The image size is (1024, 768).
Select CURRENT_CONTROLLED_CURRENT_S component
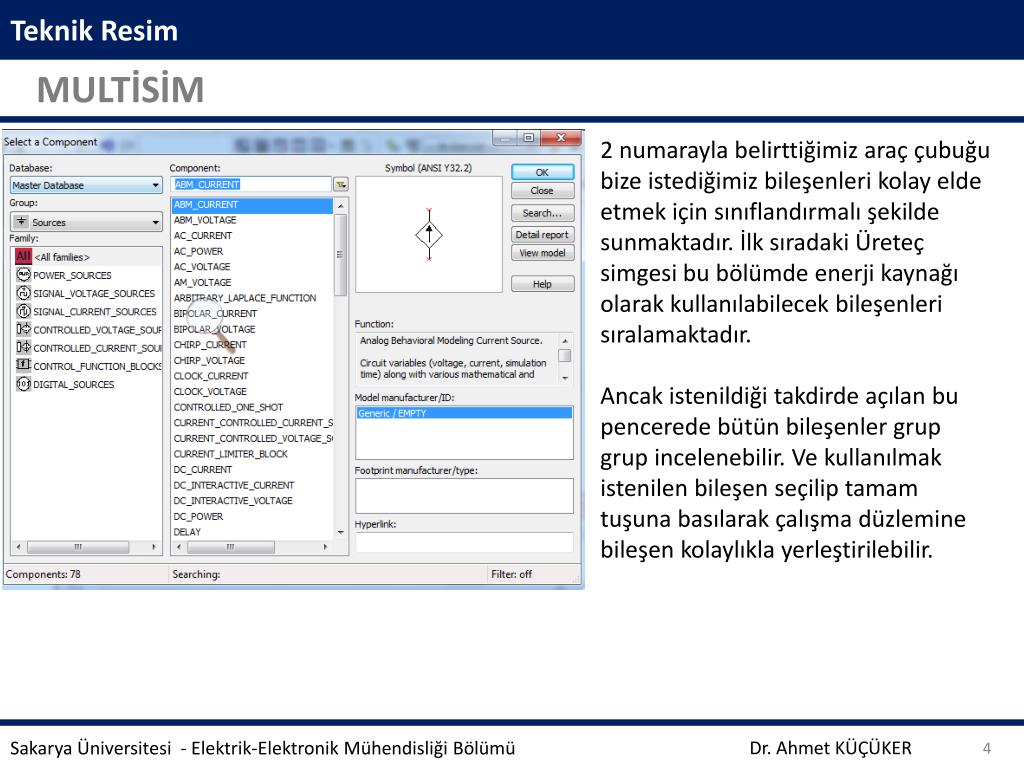coord(252,423)
